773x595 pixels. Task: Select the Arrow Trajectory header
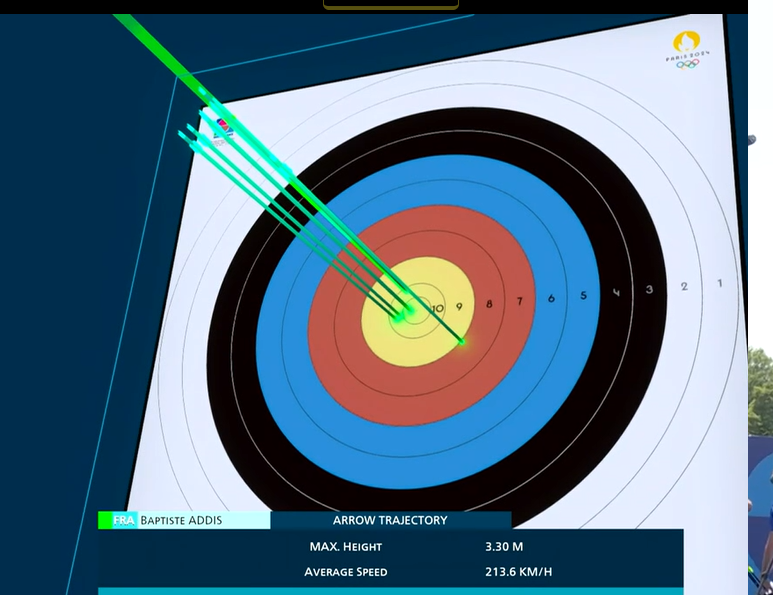(390, 520)
